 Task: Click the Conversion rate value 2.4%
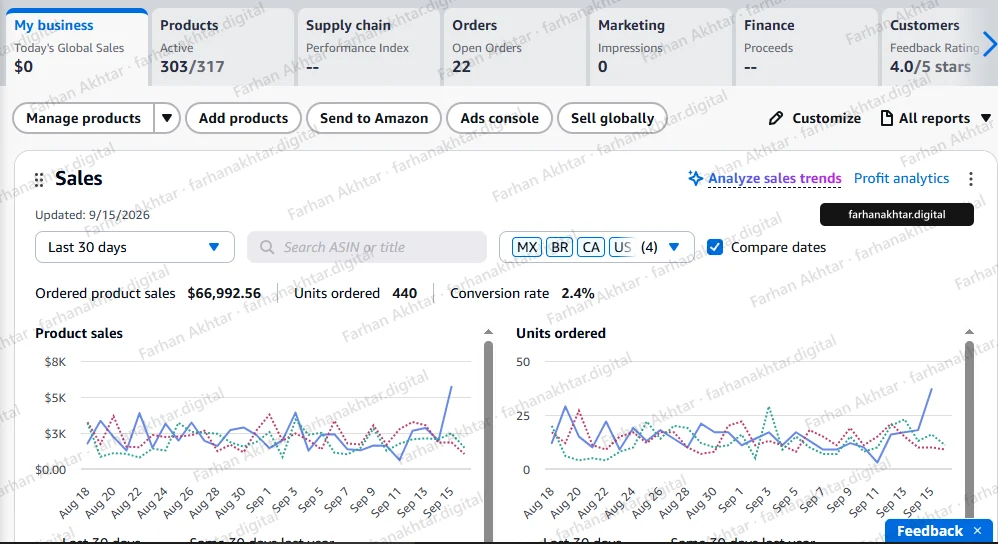coord(578,293)
